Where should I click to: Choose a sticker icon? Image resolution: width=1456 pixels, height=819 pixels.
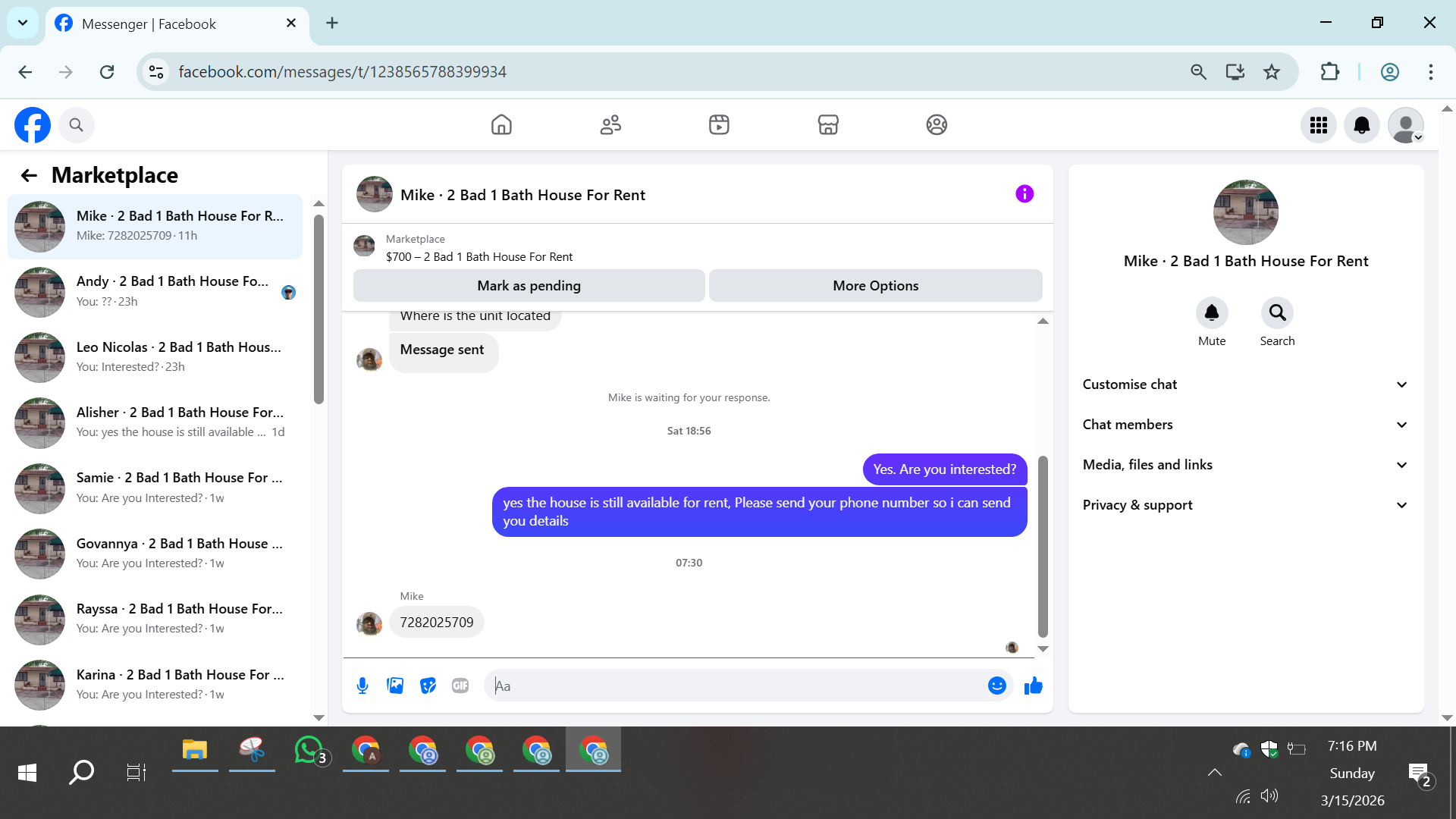[x=428, y=686]
